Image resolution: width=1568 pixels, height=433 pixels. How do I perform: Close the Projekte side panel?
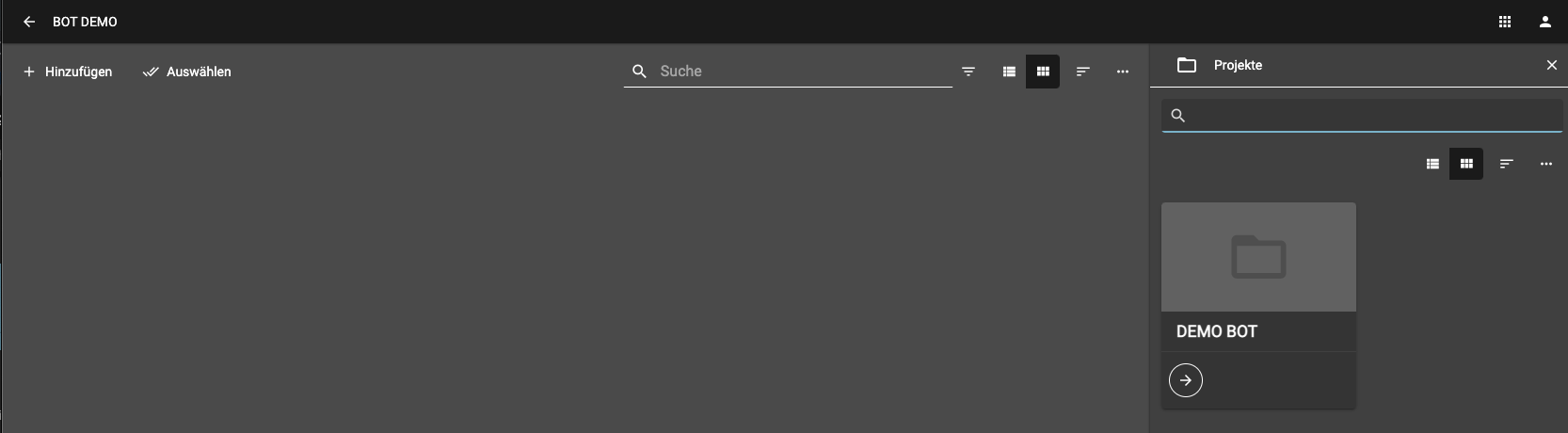coord(1552,65)
